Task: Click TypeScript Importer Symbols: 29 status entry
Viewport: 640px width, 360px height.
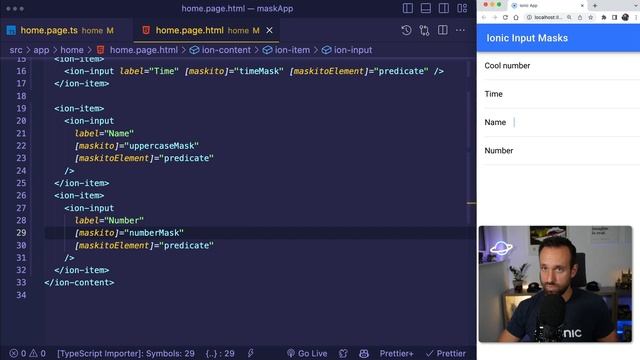Action: (x=126, y=353)
